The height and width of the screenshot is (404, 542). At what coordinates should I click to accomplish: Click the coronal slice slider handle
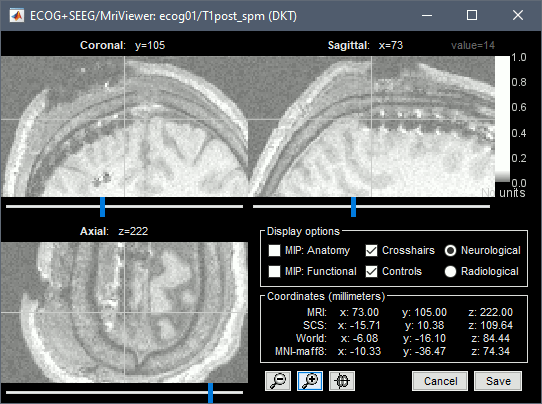click(x=102, y=207)
